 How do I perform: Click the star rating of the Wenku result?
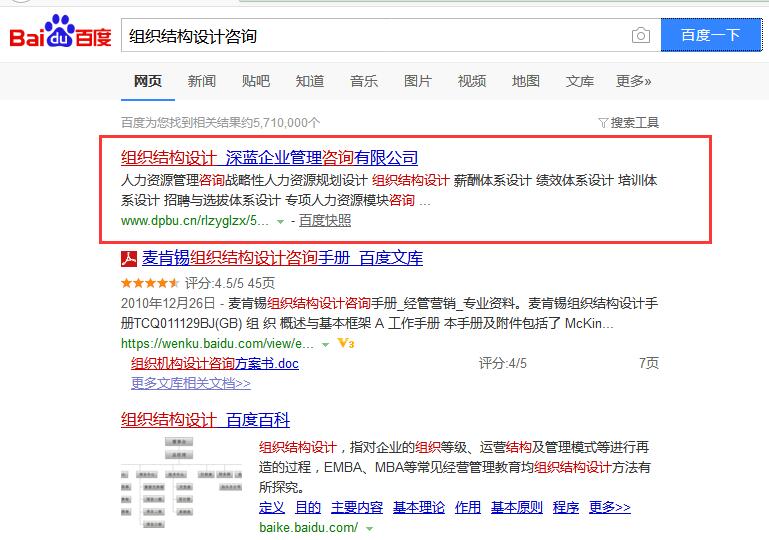point(150,283)
